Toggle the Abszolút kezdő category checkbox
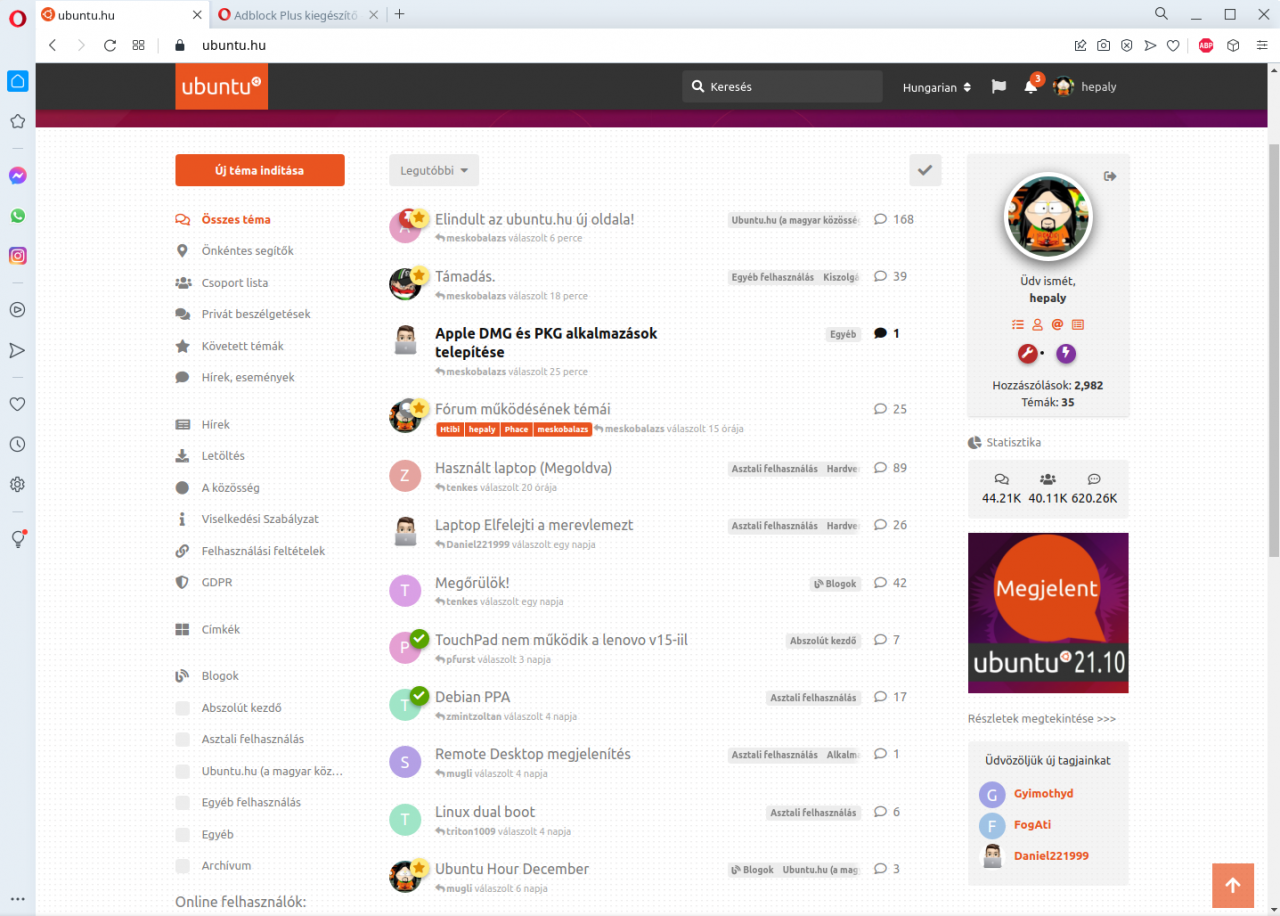The image size is (1280, 916). (x=182, y=708)
